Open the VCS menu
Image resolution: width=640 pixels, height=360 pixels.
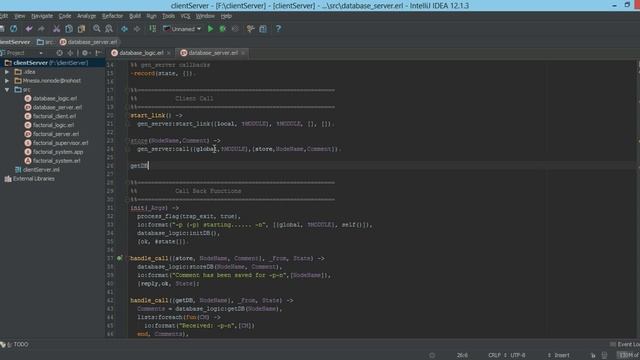(x=185, y=16)
